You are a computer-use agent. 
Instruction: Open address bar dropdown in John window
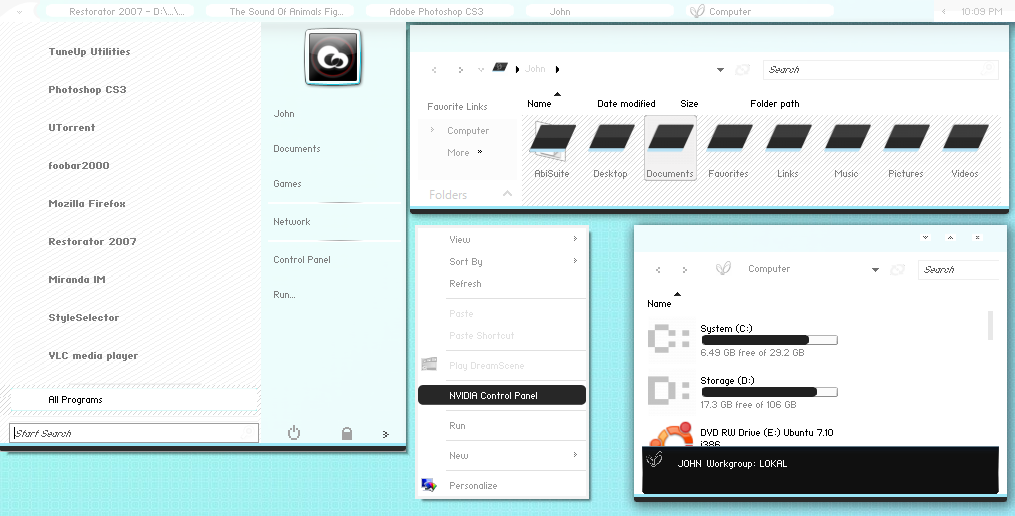coord(720,70)
